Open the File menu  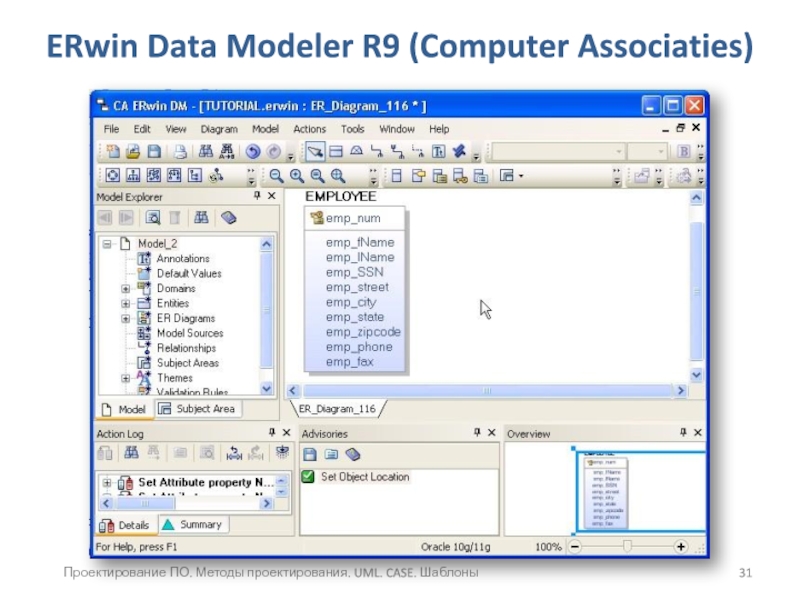click(x=111, y=129)
